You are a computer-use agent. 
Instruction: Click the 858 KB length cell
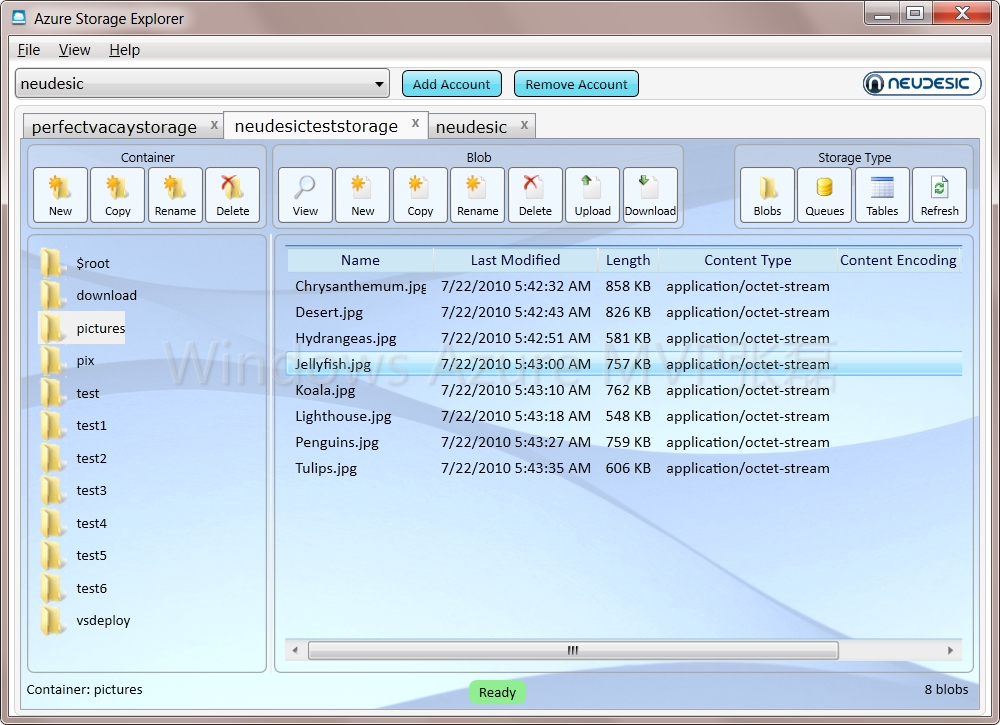(x=628, y=286)
